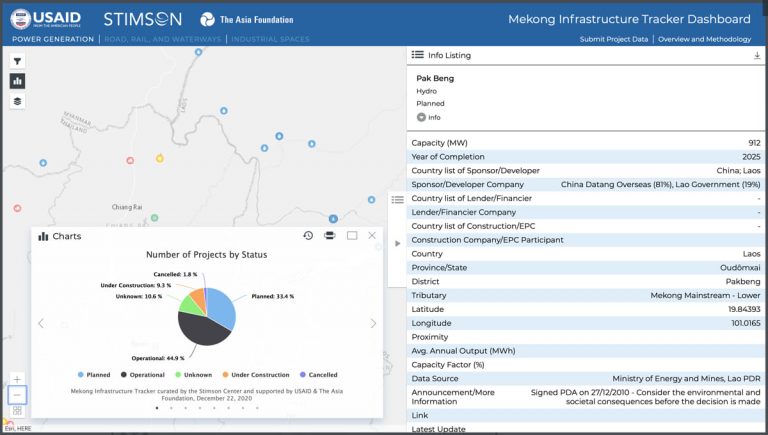This screenshot has height=435, width=768.
Task: Toggle the Charts widget button
Action: pyautogui.click(x=18, y=81)
